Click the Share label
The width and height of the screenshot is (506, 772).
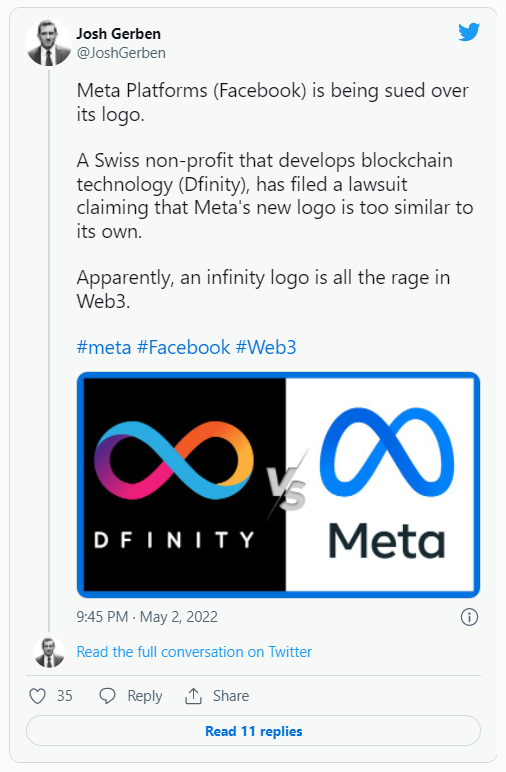[231, 696]
